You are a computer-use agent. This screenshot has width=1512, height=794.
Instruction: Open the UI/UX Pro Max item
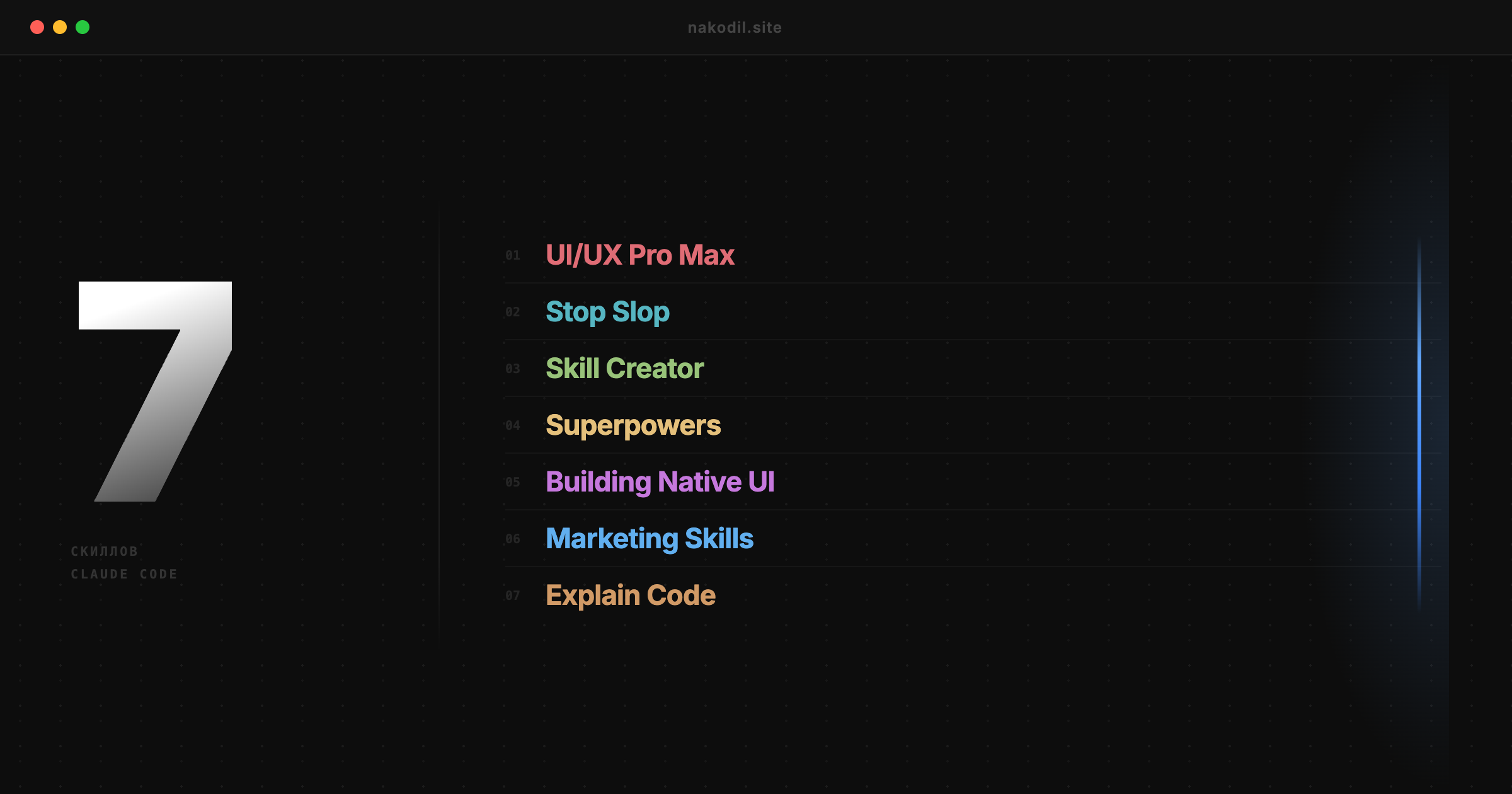click(639, 255)
